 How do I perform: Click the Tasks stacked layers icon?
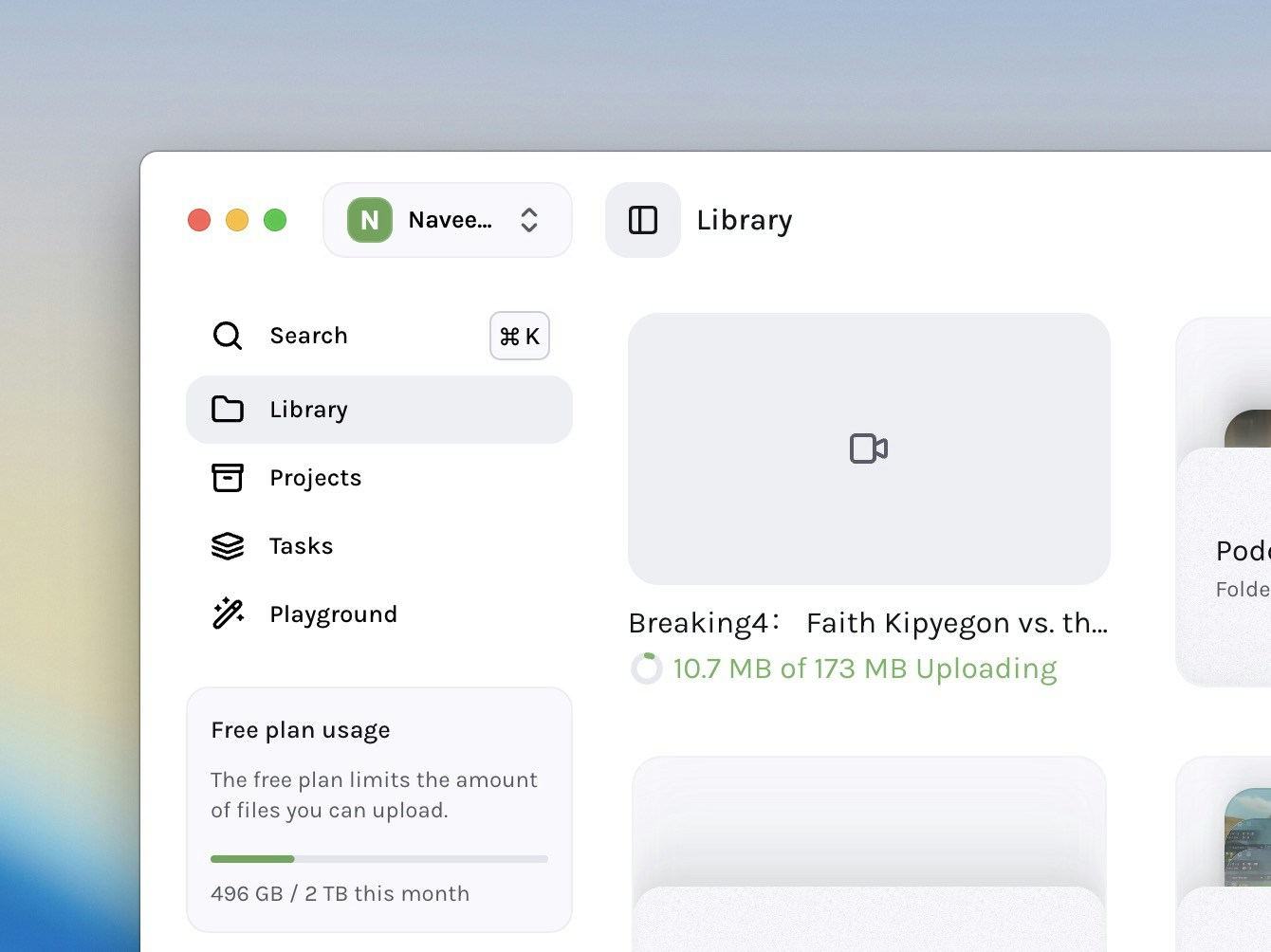(x=228, y=546)
